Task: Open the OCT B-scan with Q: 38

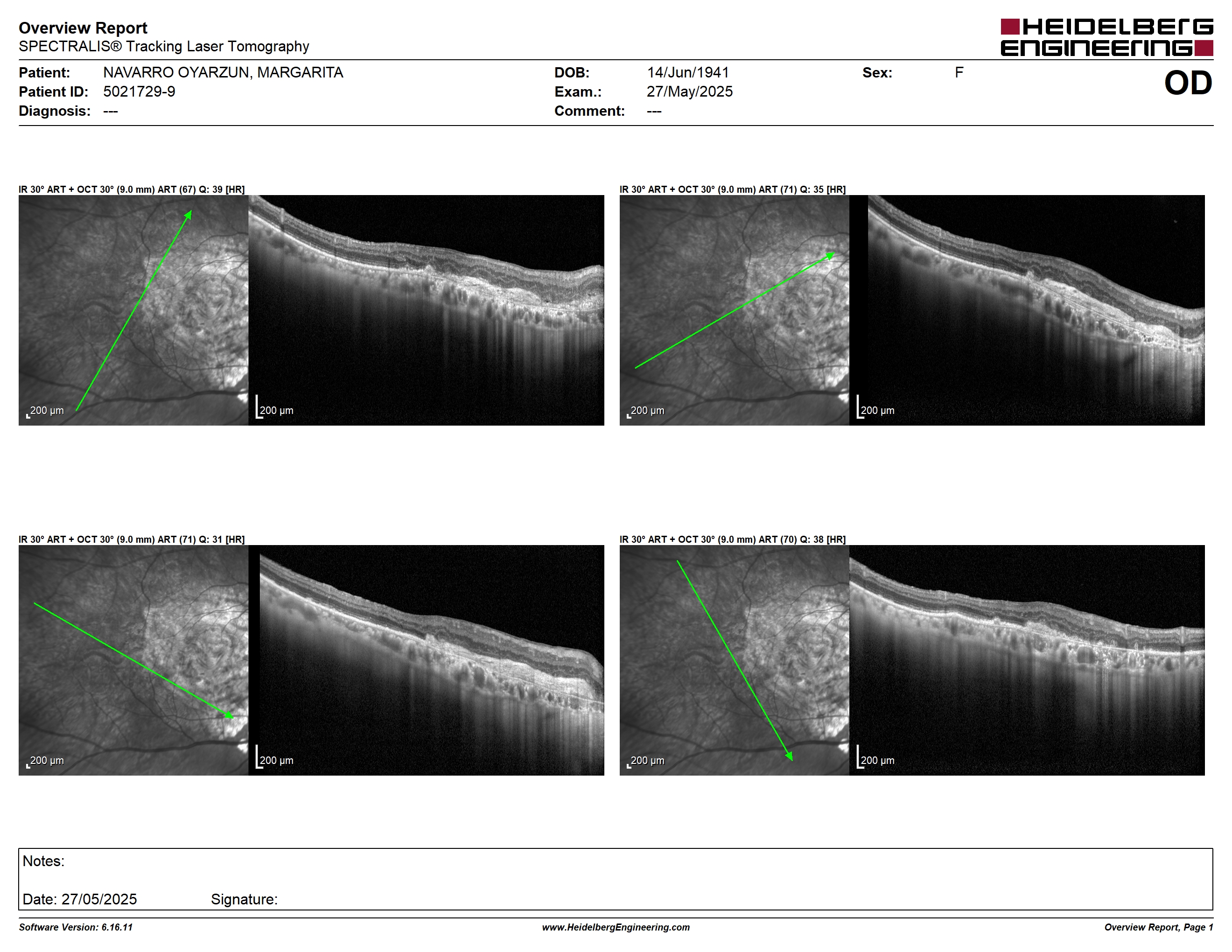Action: (1027, 660)
